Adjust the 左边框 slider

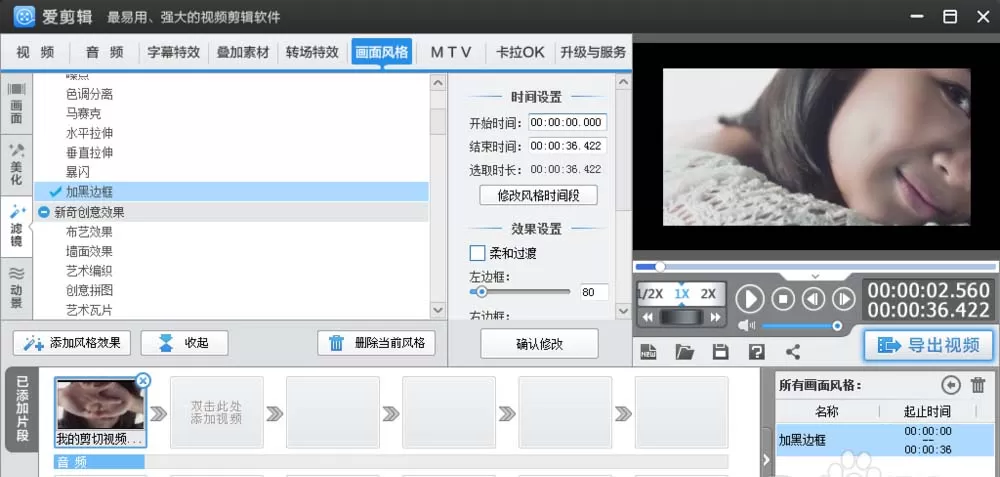(482, 292)
